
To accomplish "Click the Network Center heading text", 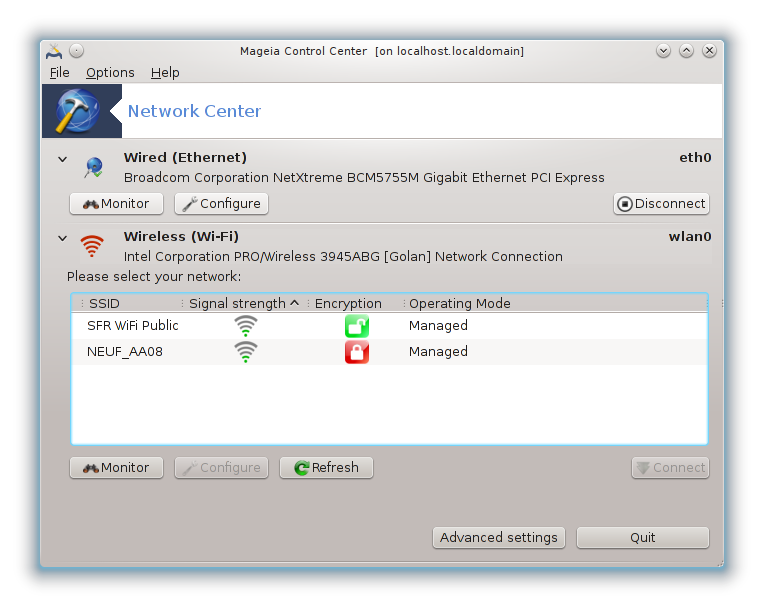I will [x=194, y=111].
